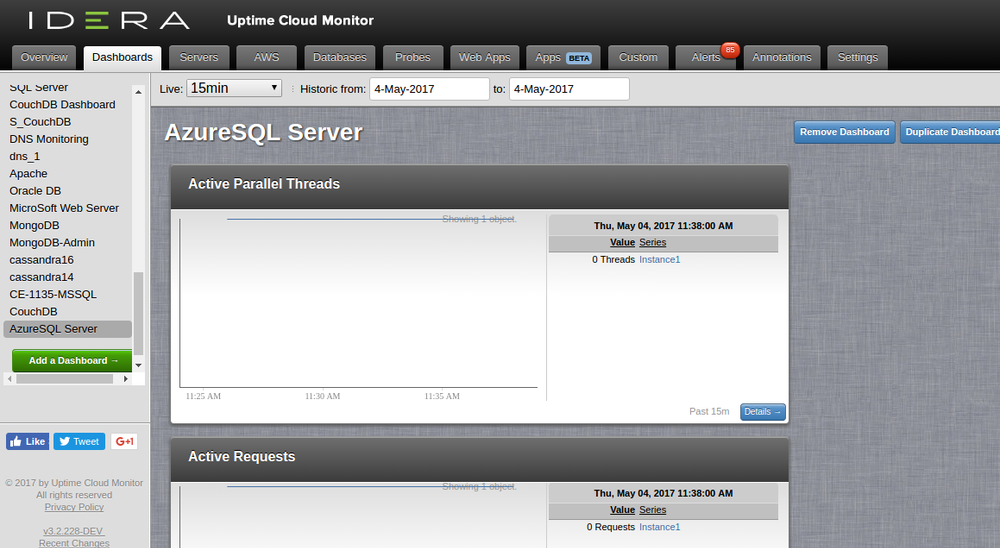The height and width of the screenshot is (548, 1000).
Task: Open the Databases tab
Action: [x=340, y=57]
